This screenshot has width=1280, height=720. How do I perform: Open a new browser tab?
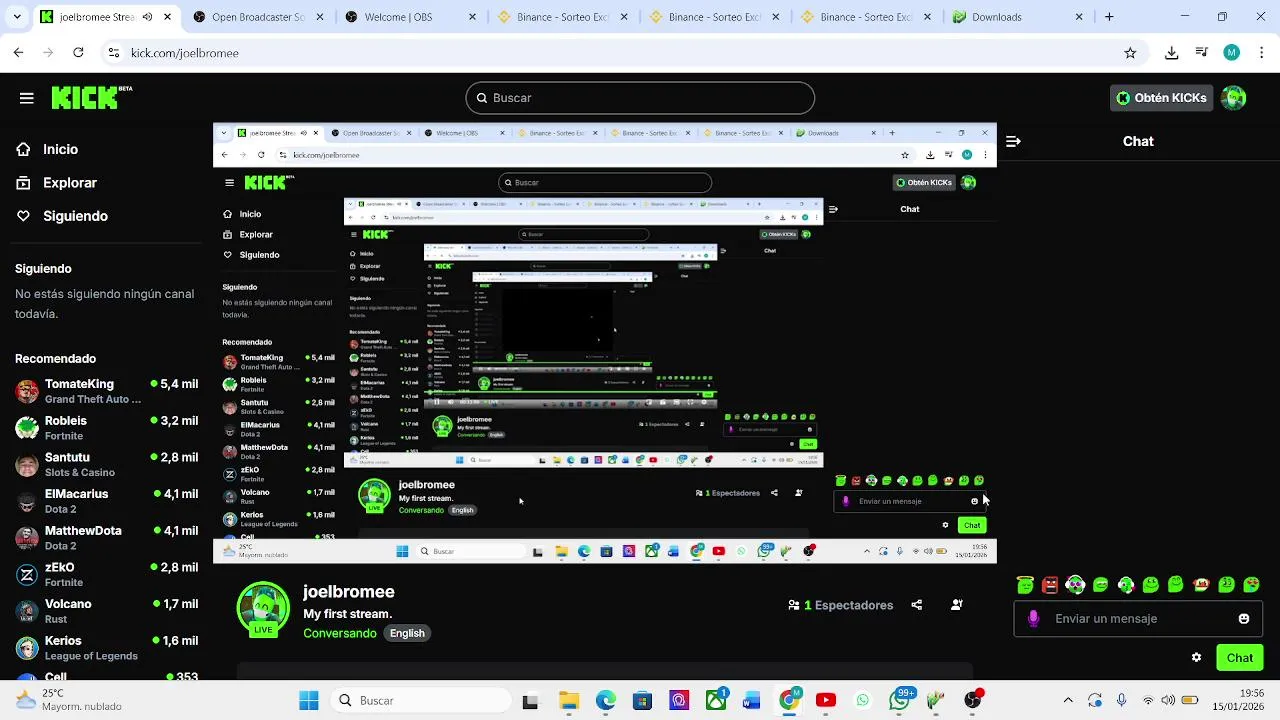(x=1109, y=17)
